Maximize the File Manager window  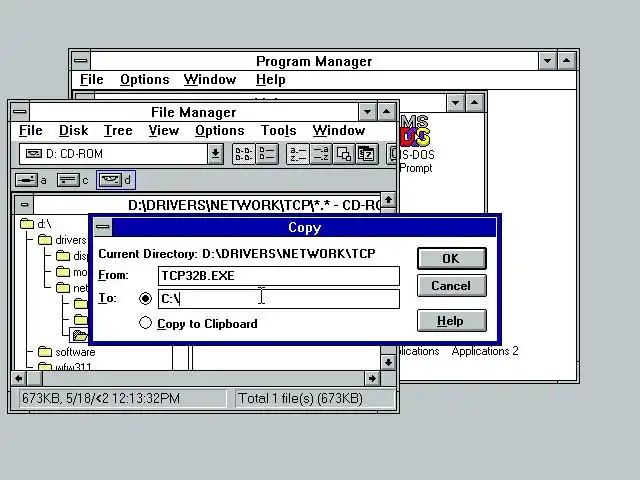tap(386, 112)
